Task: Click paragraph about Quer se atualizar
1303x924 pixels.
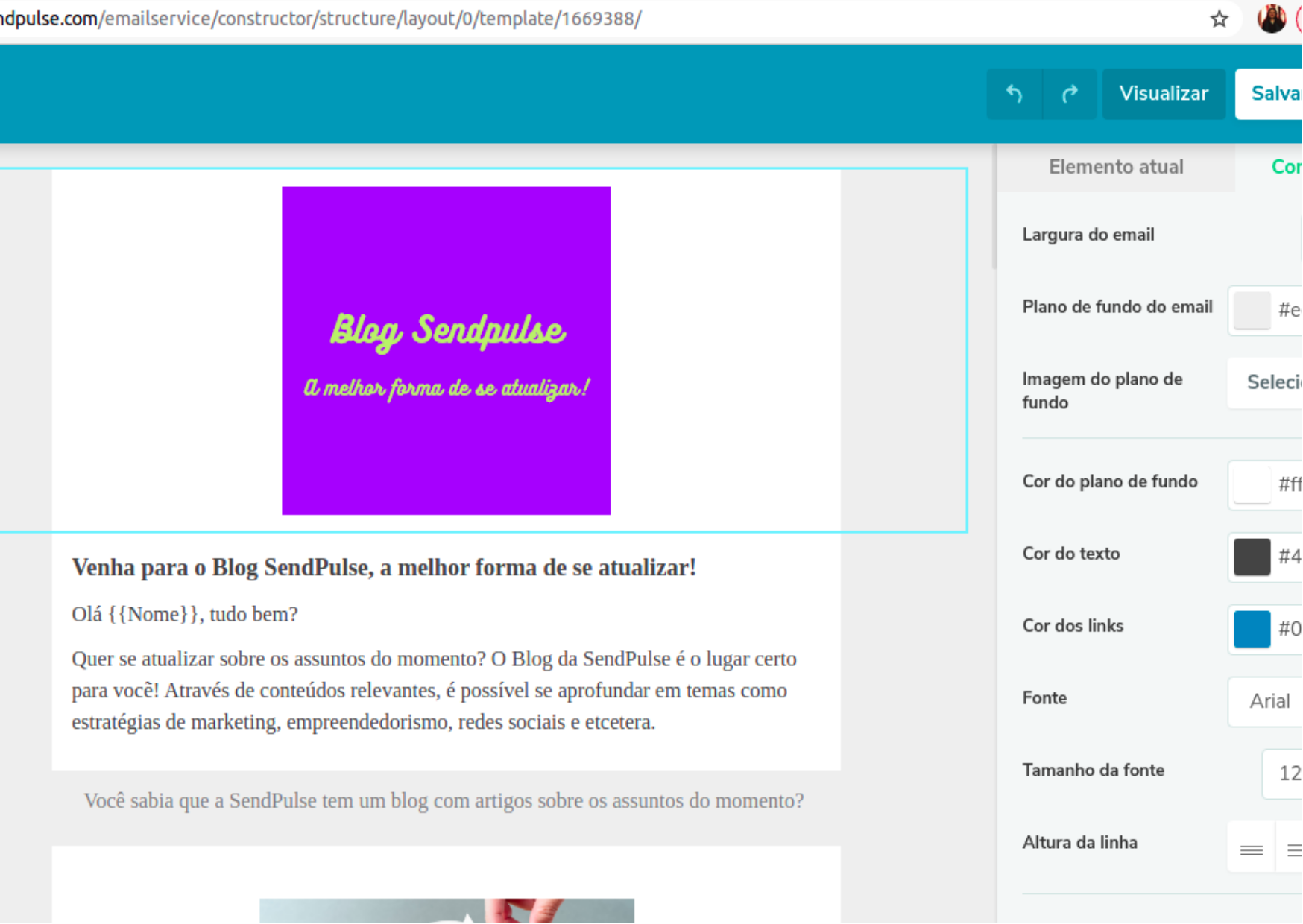Action: click(435, 691)
